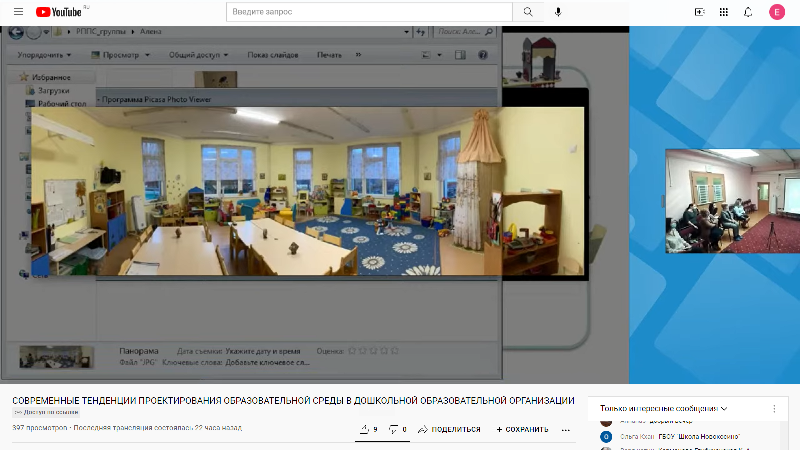The width and height of the screenshot is (800, 450).
Task: Toggle the preview pane icon
Action: (460, 55)
